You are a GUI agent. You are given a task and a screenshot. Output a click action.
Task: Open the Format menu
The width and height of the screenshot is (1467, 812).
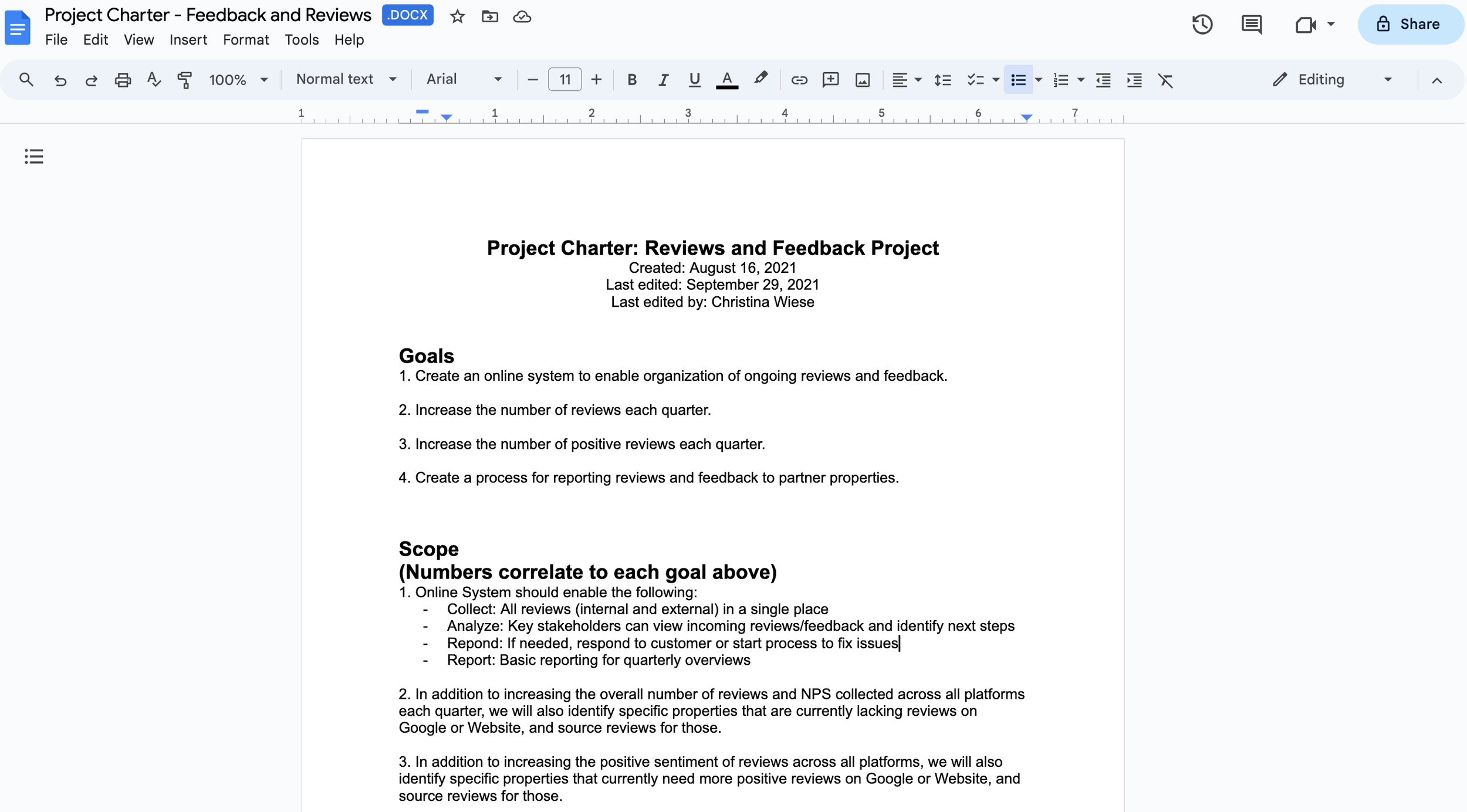tap(245, 39)
